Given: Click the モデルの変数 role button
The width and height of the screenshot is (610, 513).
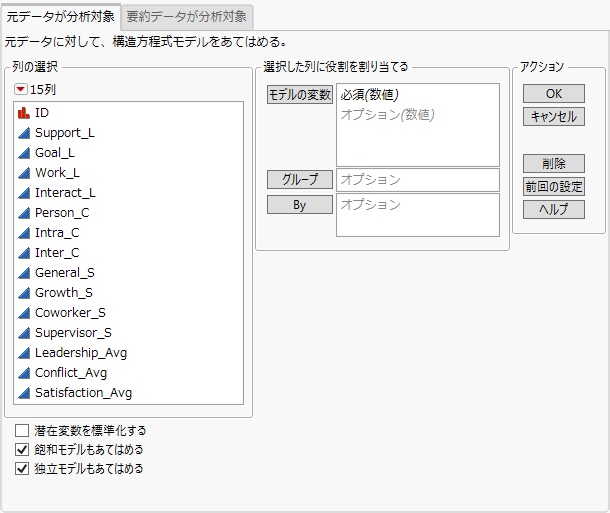Looking at the screenshot, I should (x=300, y=95).
